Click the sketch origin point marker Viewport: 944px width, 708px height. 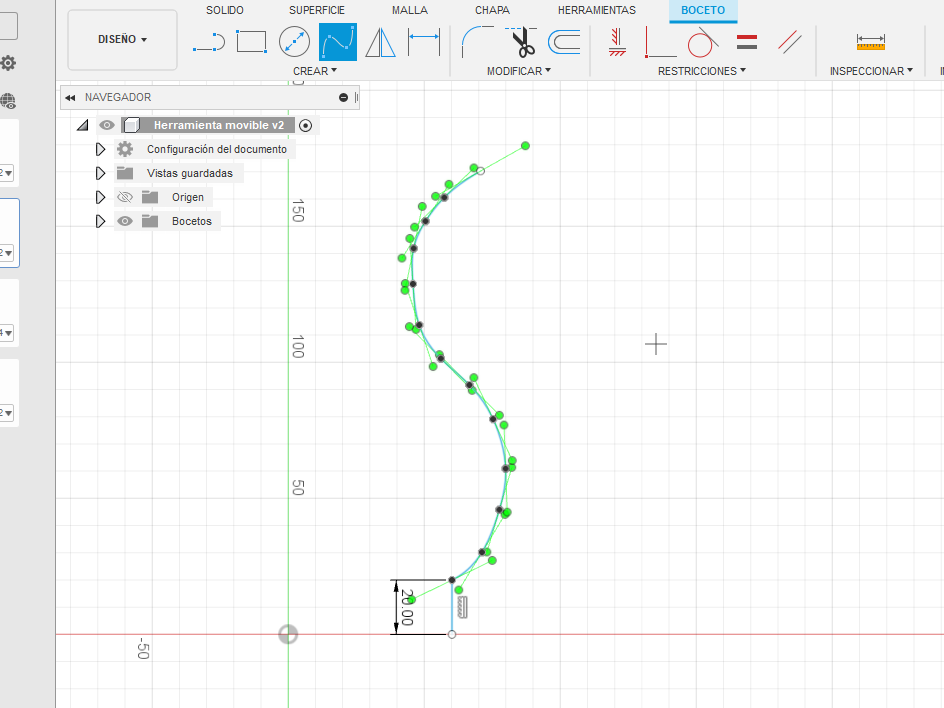point(288,635)
